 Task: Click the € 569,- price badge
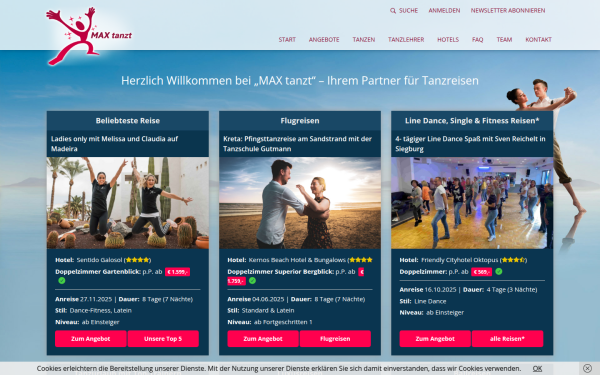(x=481, y=272)
